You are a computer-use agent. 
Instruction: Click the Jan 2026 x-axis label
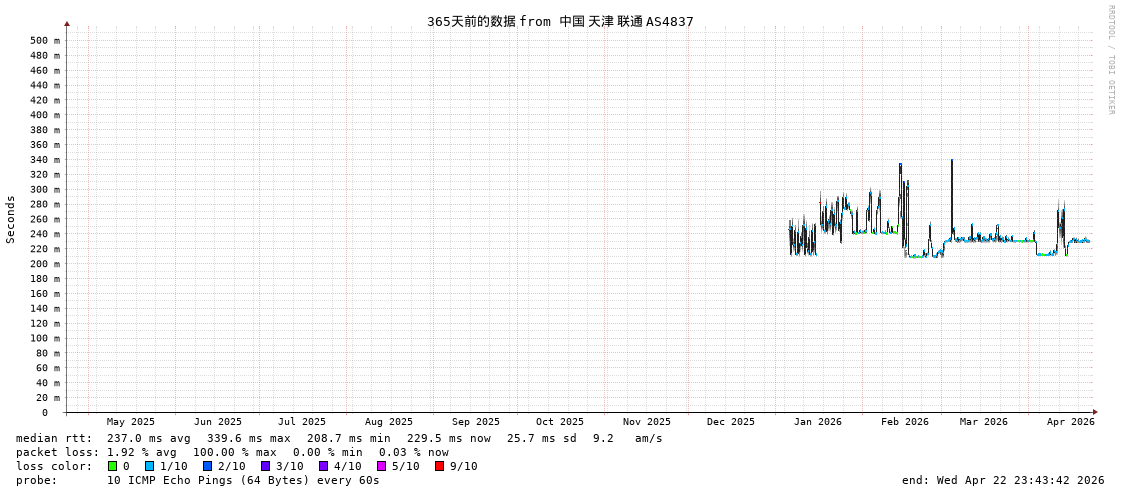point(817,422)
